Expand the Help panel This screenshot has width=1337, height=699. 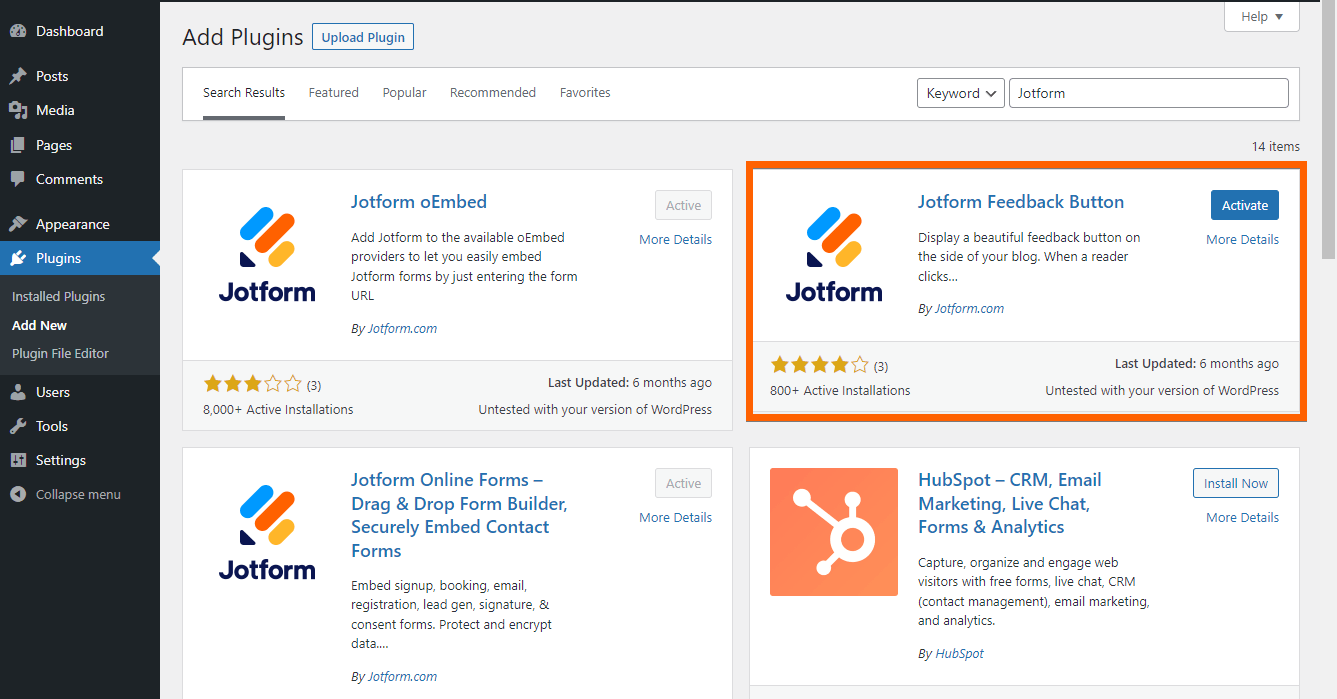1261,16
